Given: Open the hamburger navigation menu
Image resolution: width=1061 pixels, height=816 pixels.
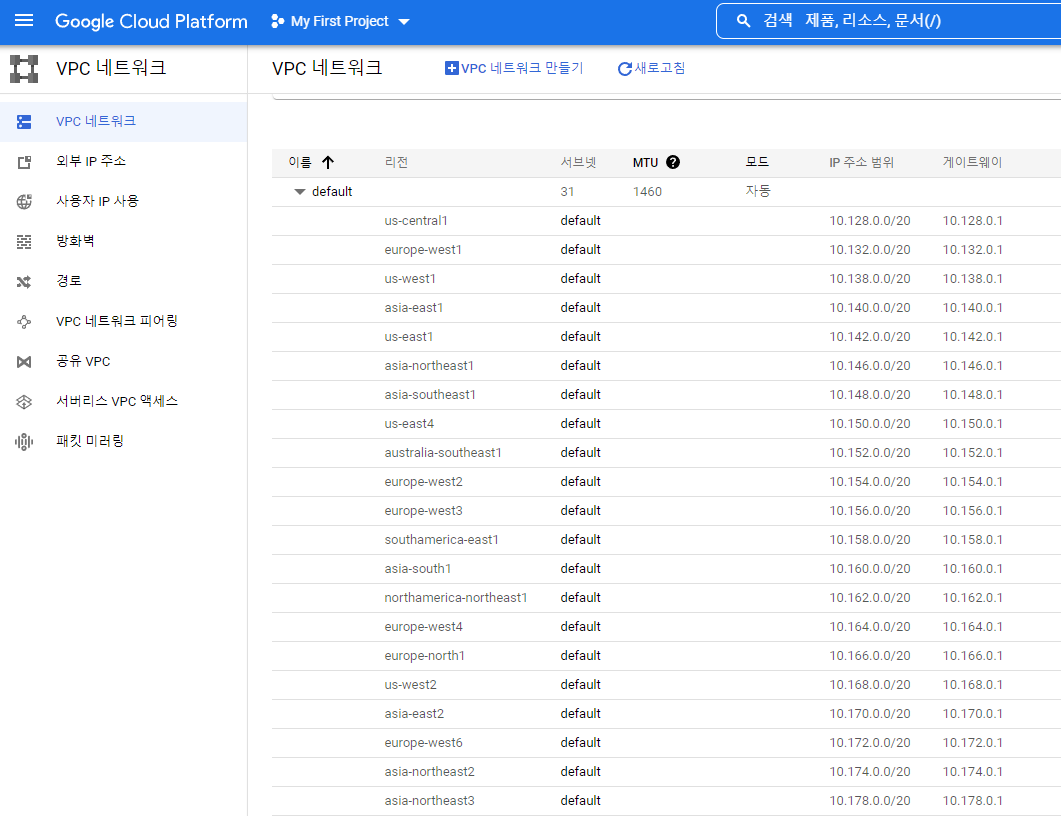Looking at the screenshot, I should coord(24,20).
